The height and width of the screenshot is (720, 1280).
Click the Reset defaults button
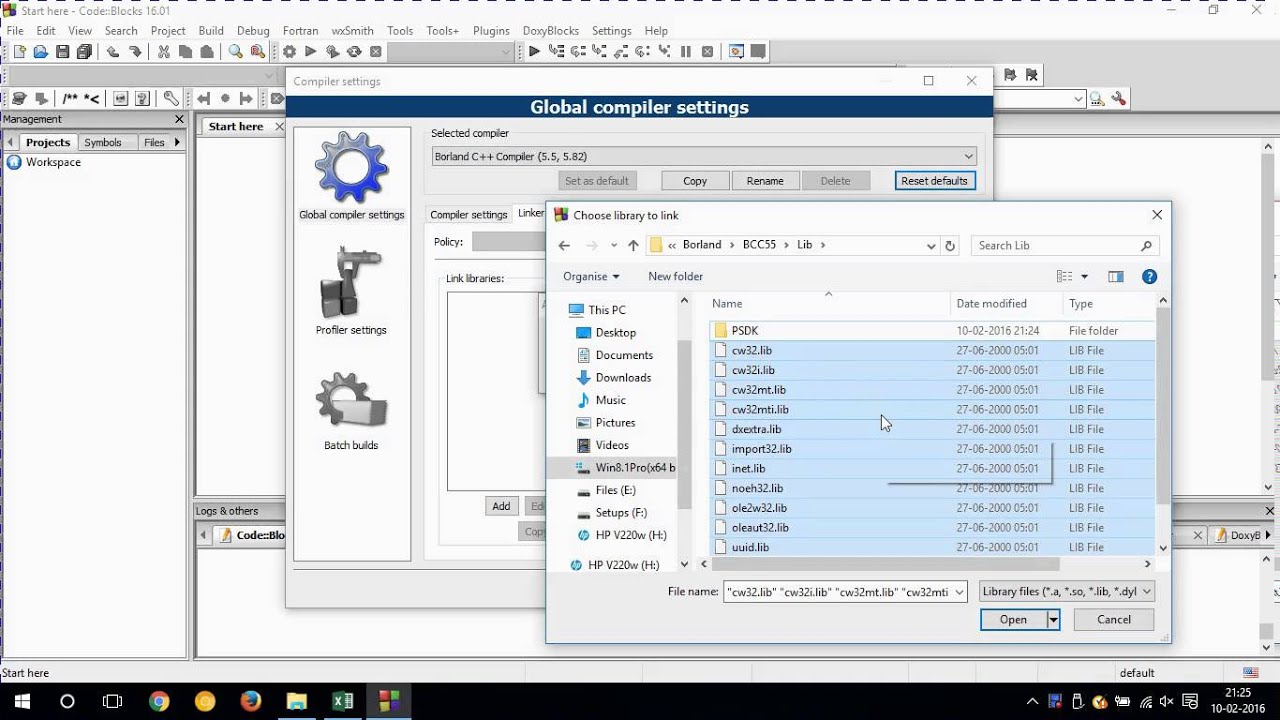pyautogui.click(x=935, y=181)
